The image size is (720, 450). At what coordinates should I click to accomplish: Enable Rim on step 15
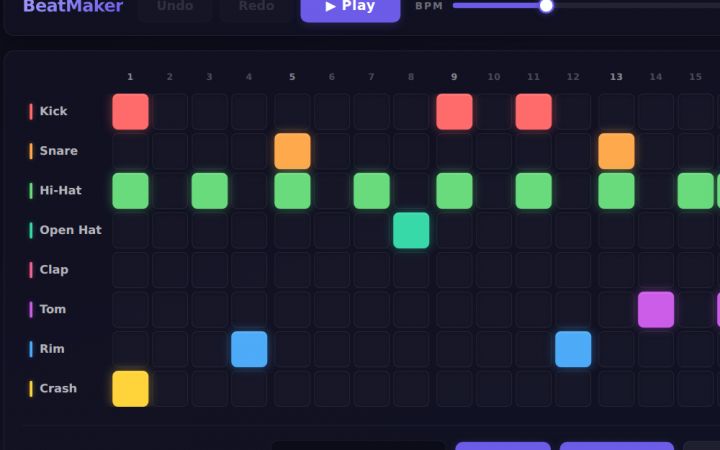(x=696, y=349)
